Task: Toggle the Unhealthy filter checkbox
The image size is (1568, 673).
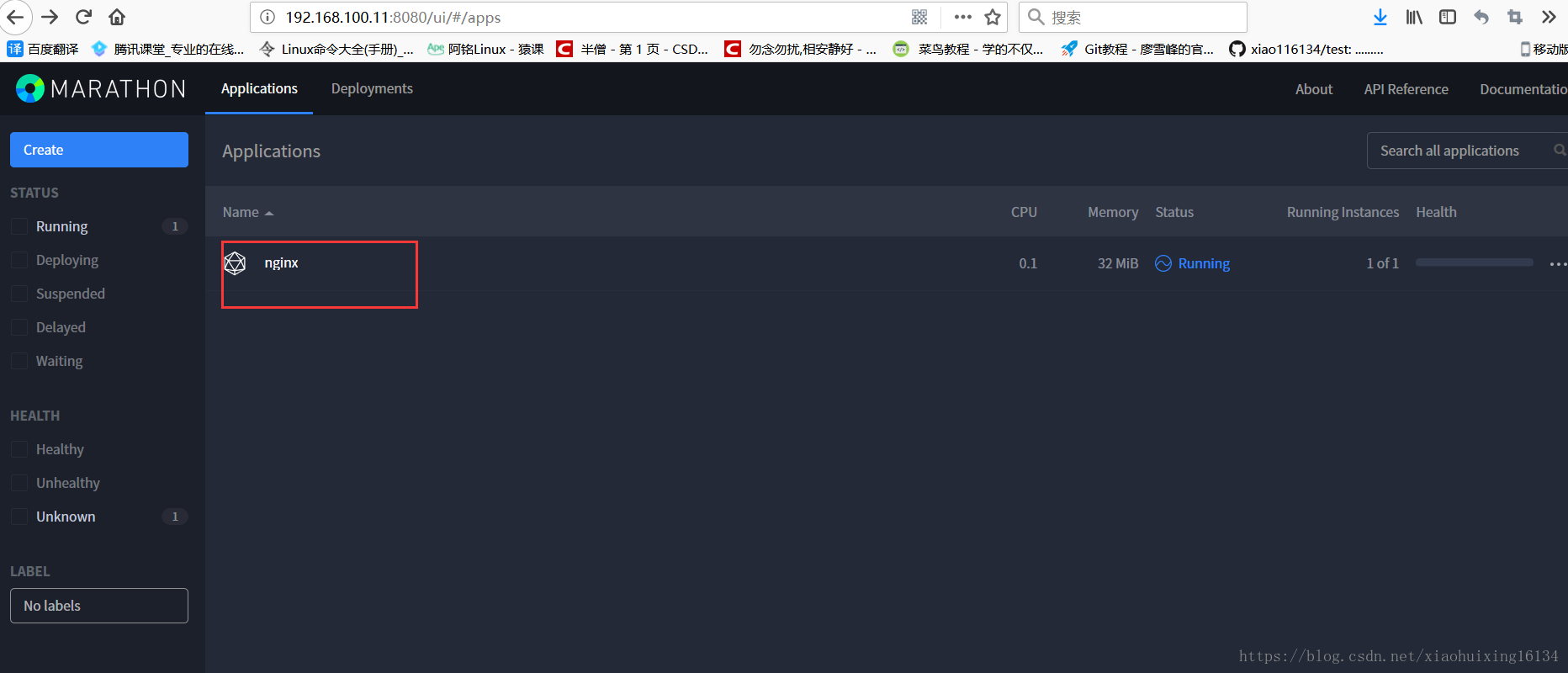Action: 19,483
